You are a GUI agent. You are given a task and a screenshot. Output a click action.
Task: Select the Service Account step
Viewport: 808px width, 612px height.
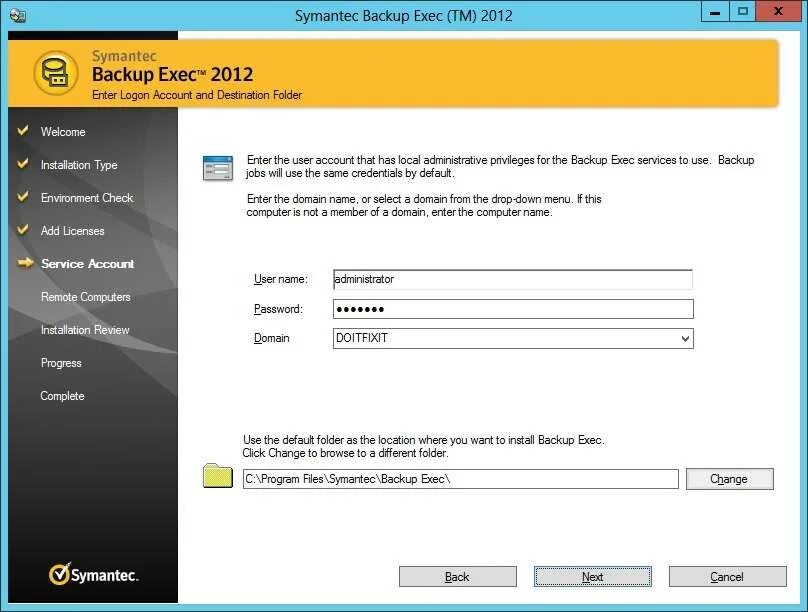click(x=87, y=264)
